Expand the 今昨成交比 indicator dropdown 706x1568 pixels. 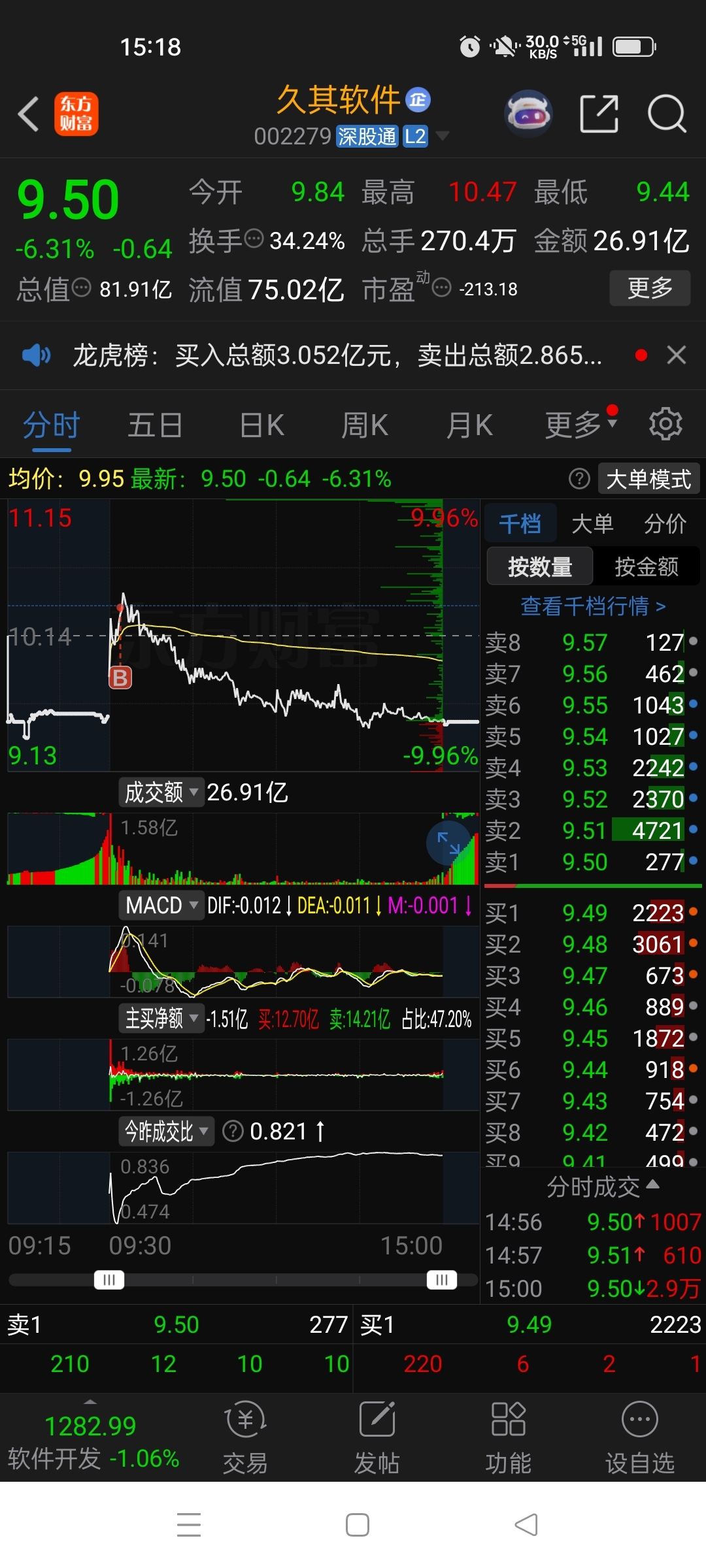pos(167,1131)
